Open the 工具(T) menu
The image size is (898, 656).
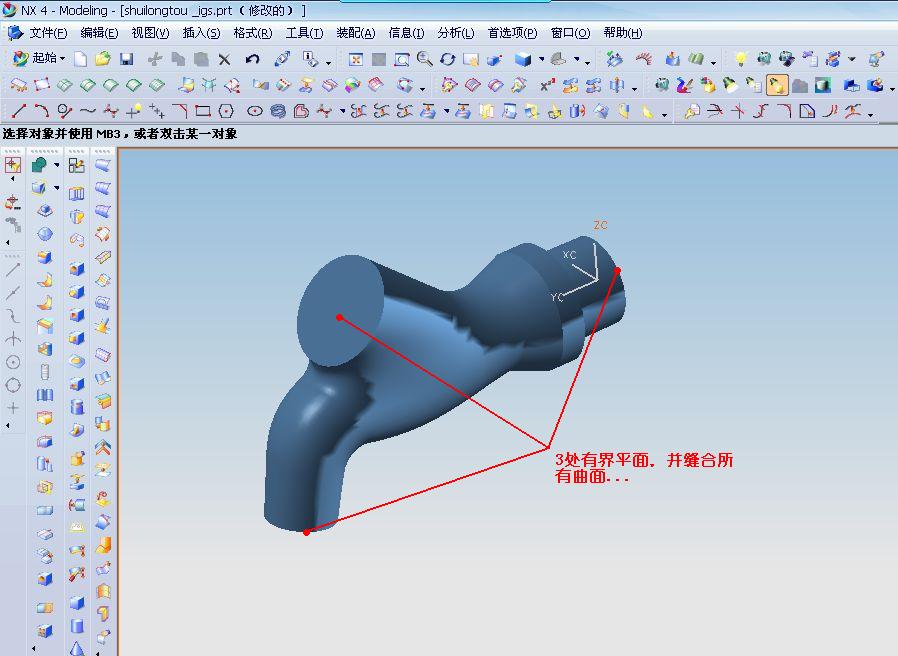[304, 33]
